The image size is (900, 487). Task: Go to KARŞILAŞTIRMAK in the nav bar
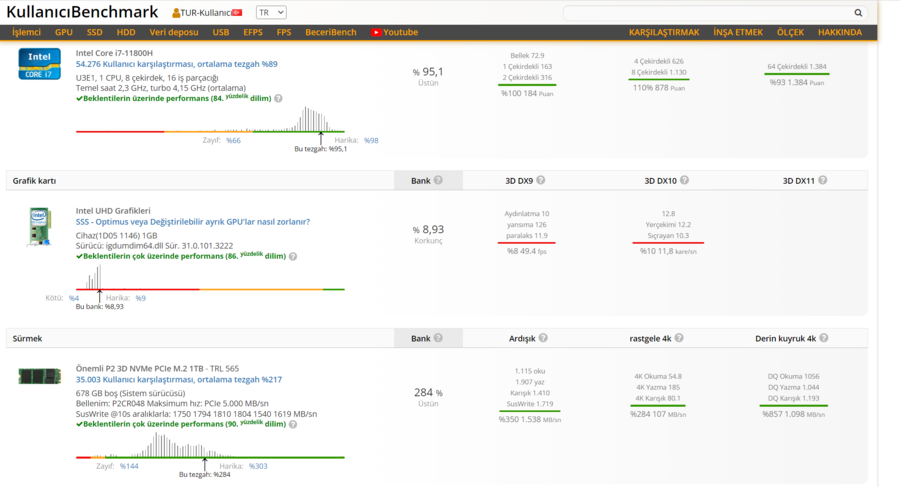[x=664, y=32]
